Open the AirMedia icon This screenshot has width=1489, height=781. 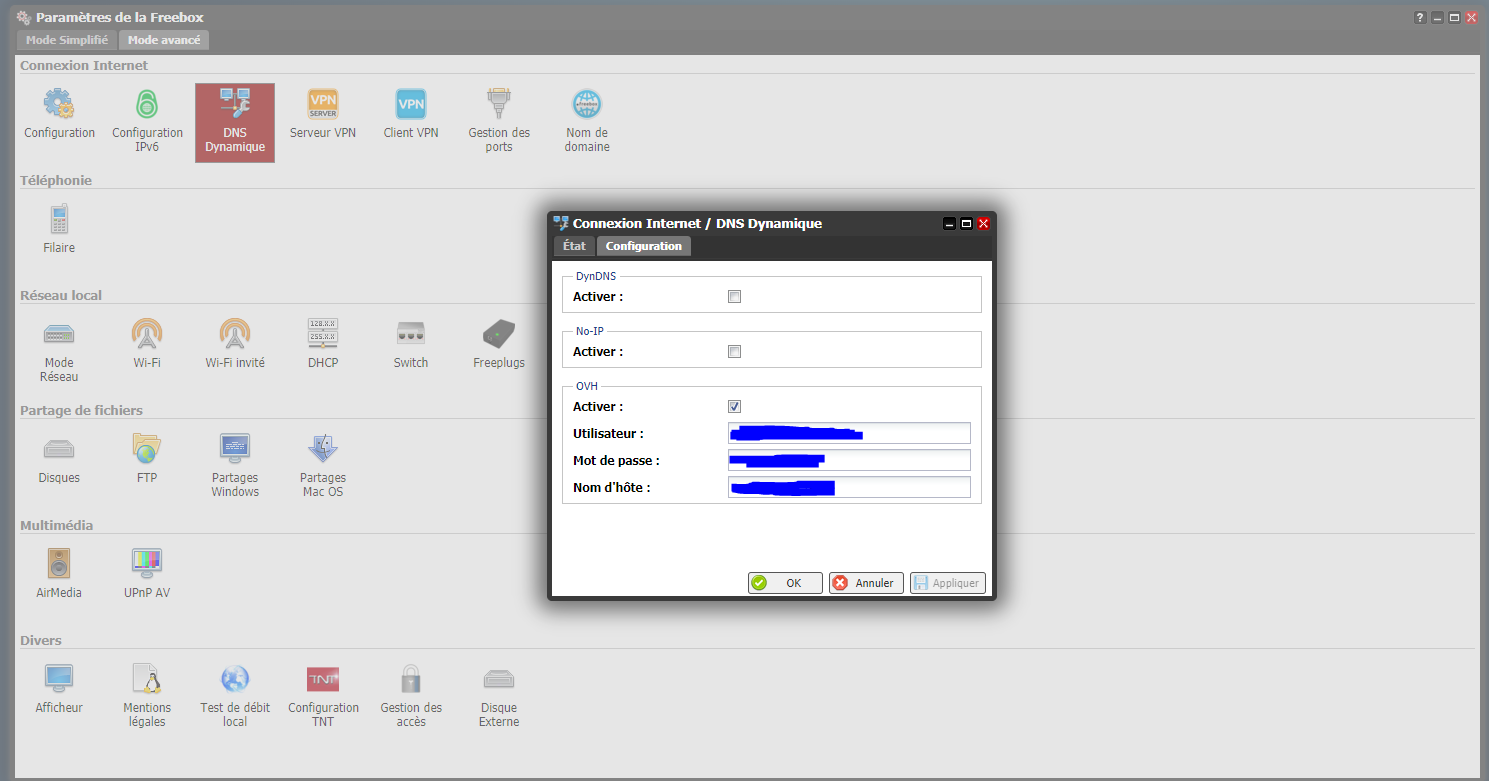point(59,574)
